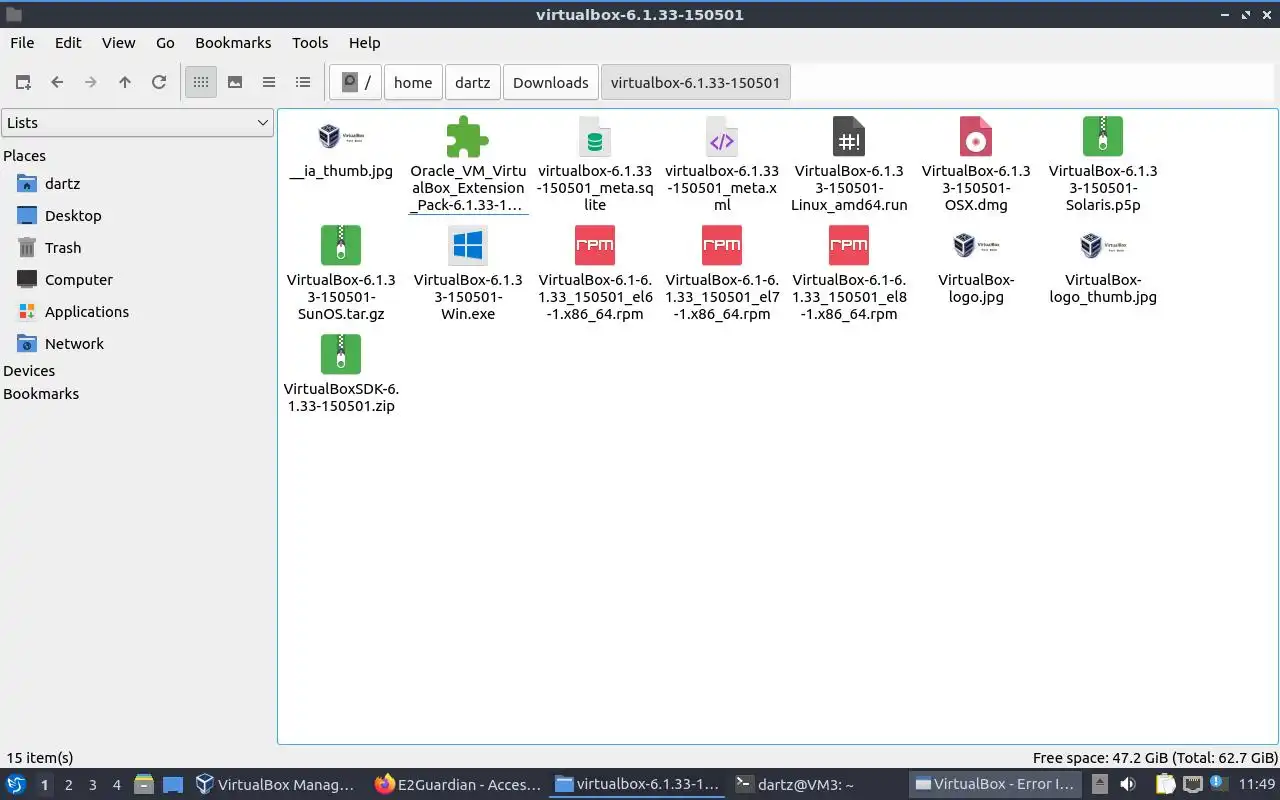The height and width of the screenshot is (800, 1280).
Task: Open the File menu
Action: pyautogui.click(x=22, y=43)
